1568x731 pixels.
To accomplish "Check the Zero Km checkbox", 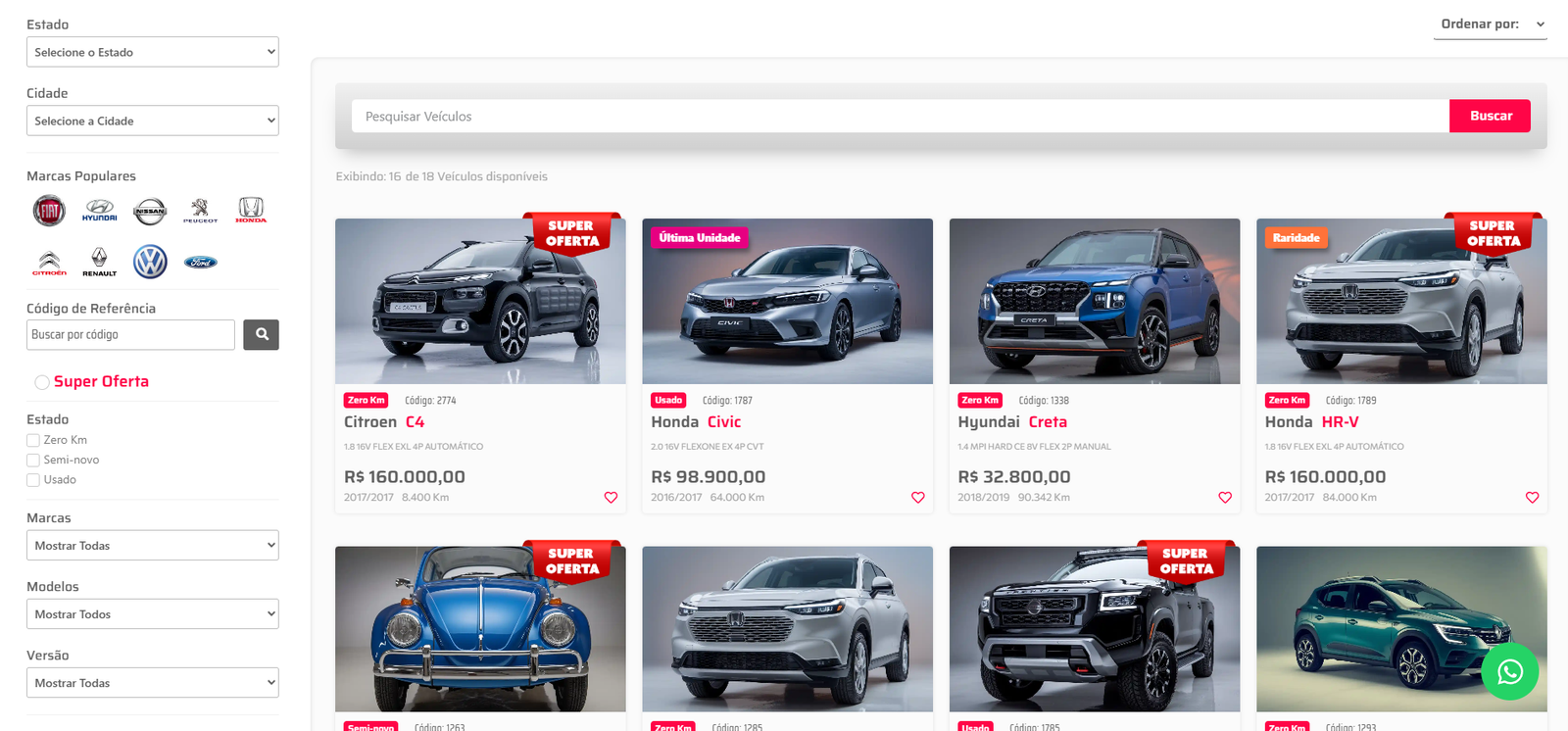I will (33, 440).
